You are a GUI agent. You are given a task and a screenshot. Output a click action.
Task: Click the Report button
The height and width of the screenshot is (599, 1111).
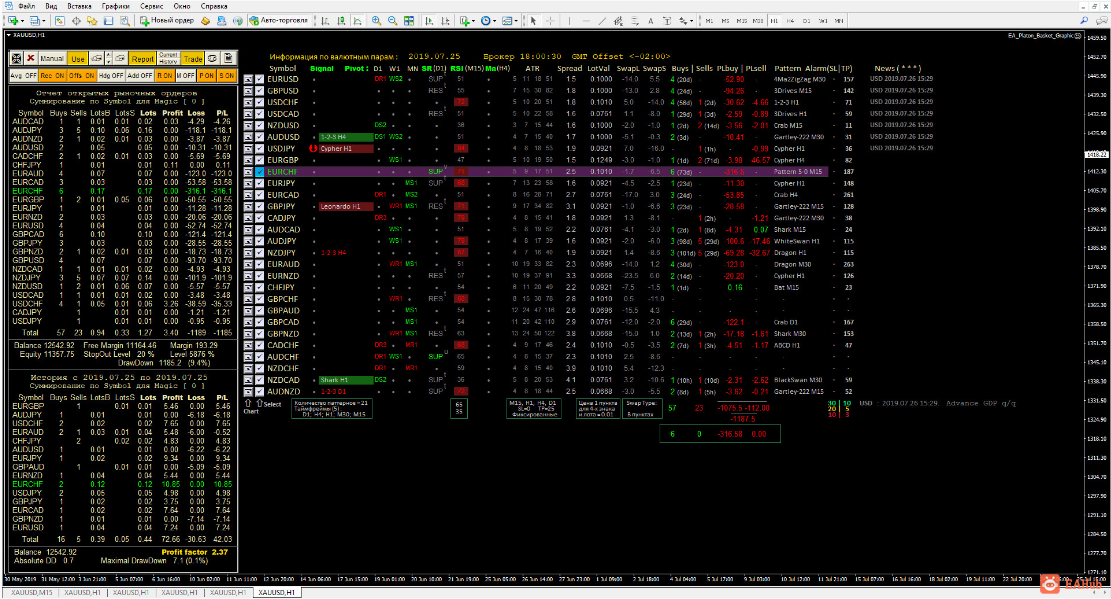click(142, 58)
